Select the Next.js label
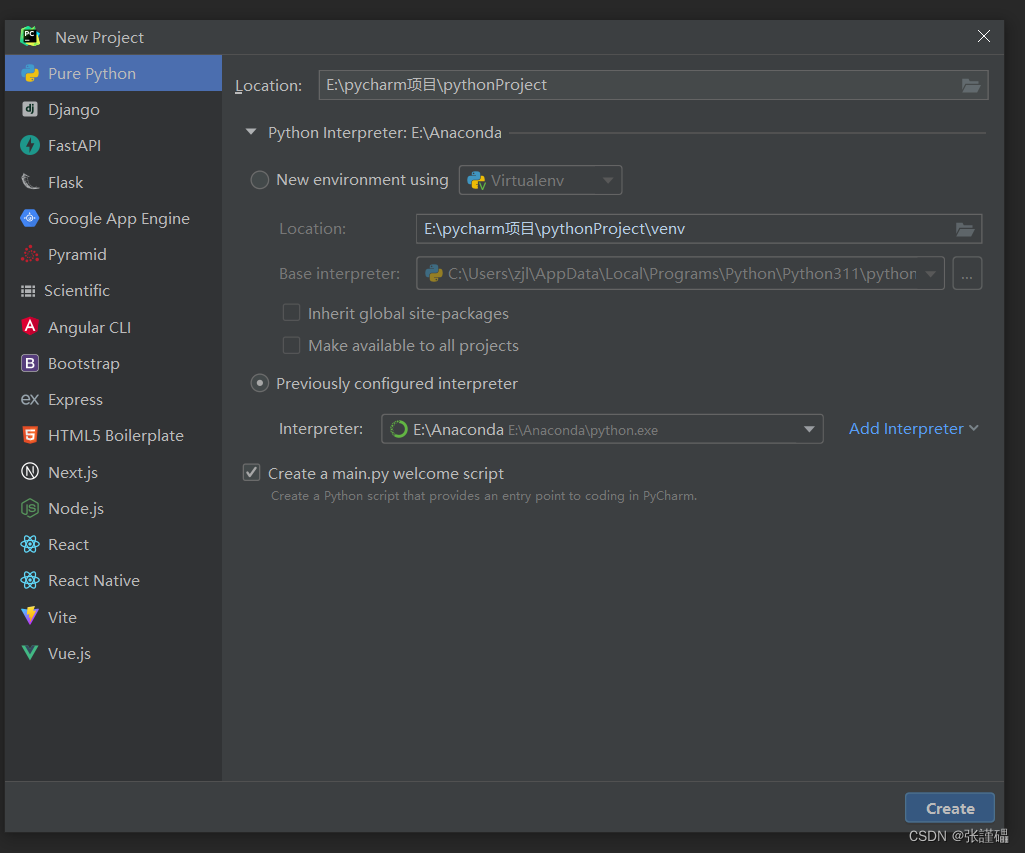 pyautogui.click(x=73, y=472)
